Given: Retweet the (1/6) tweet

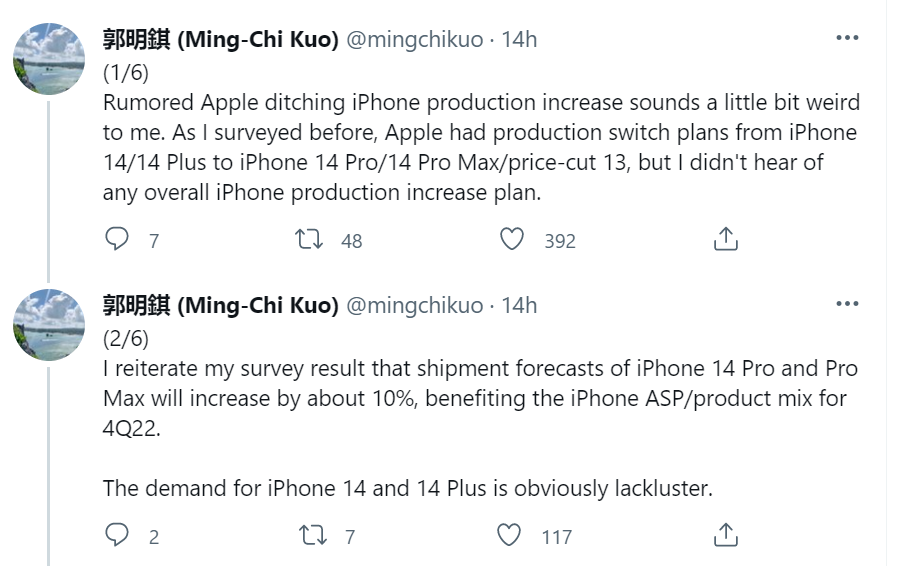Looking at the screenshot, I should pyautogui.click(x=309, y=240).
